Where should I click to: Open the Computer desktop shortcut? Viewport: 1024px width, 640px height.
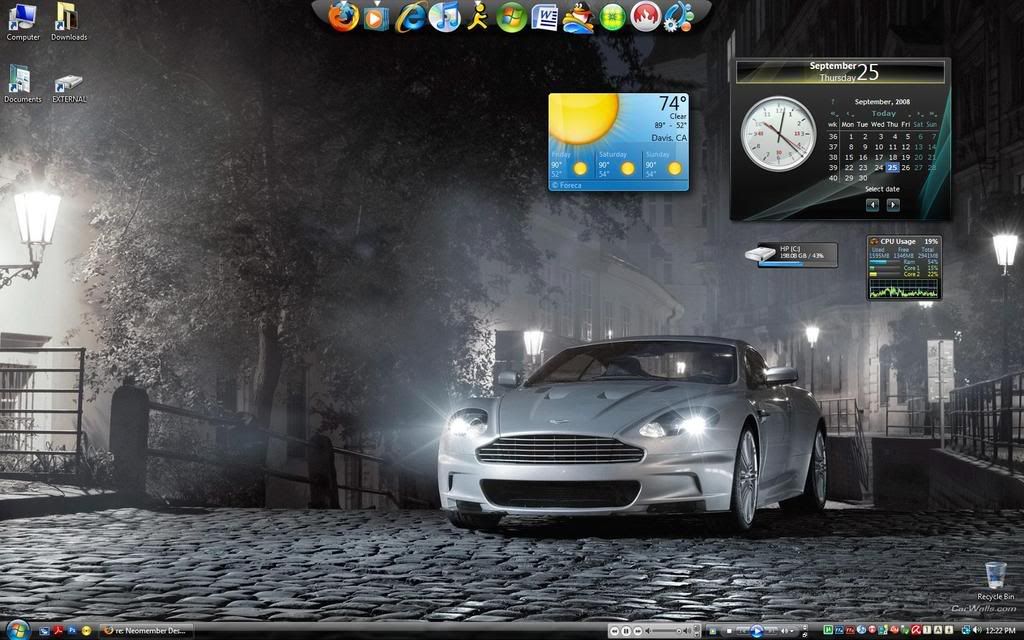coord(22,18)
